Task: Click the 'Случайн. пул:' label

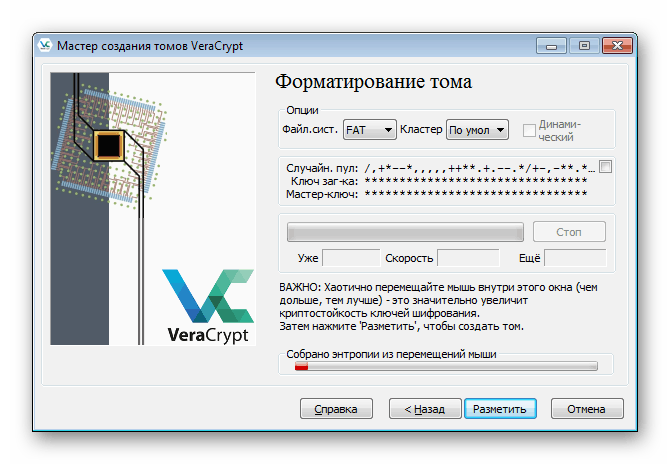Action: pos(322,168)
